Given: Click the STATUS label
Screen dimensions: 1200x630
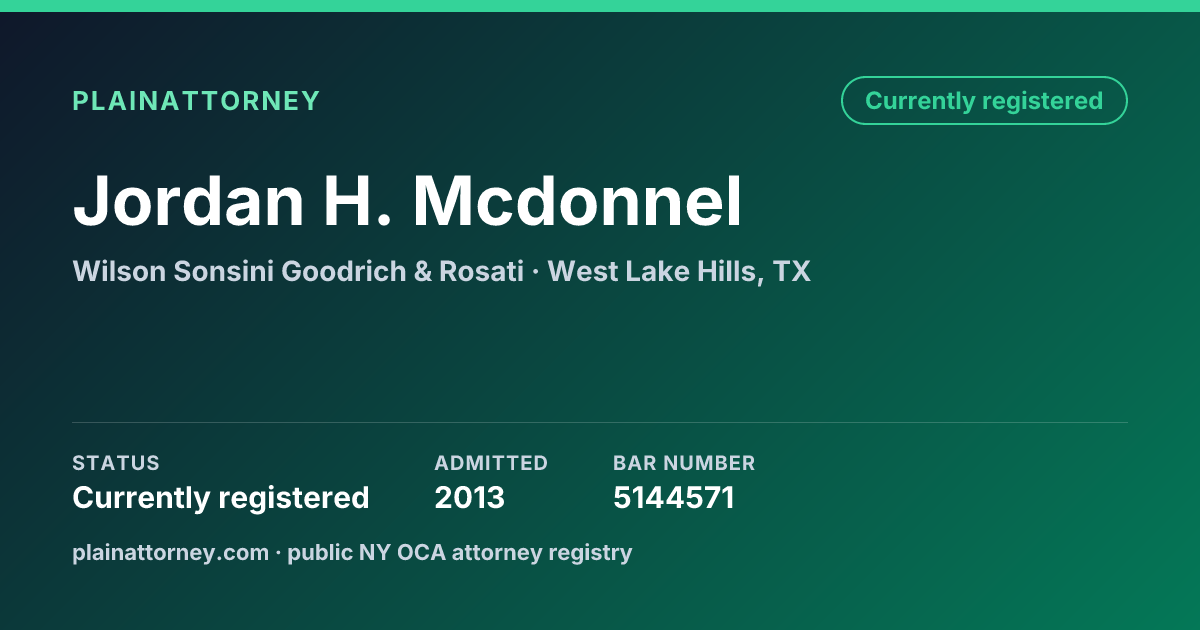Looking at the screenshot, I should (x=116, y=463).
